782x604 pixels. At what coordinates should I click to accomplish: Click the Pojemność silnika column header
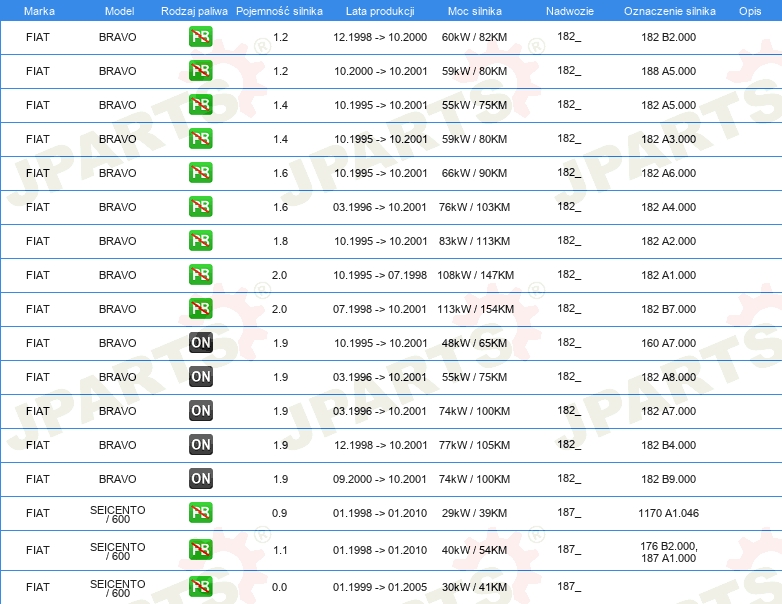pos(279,11)
